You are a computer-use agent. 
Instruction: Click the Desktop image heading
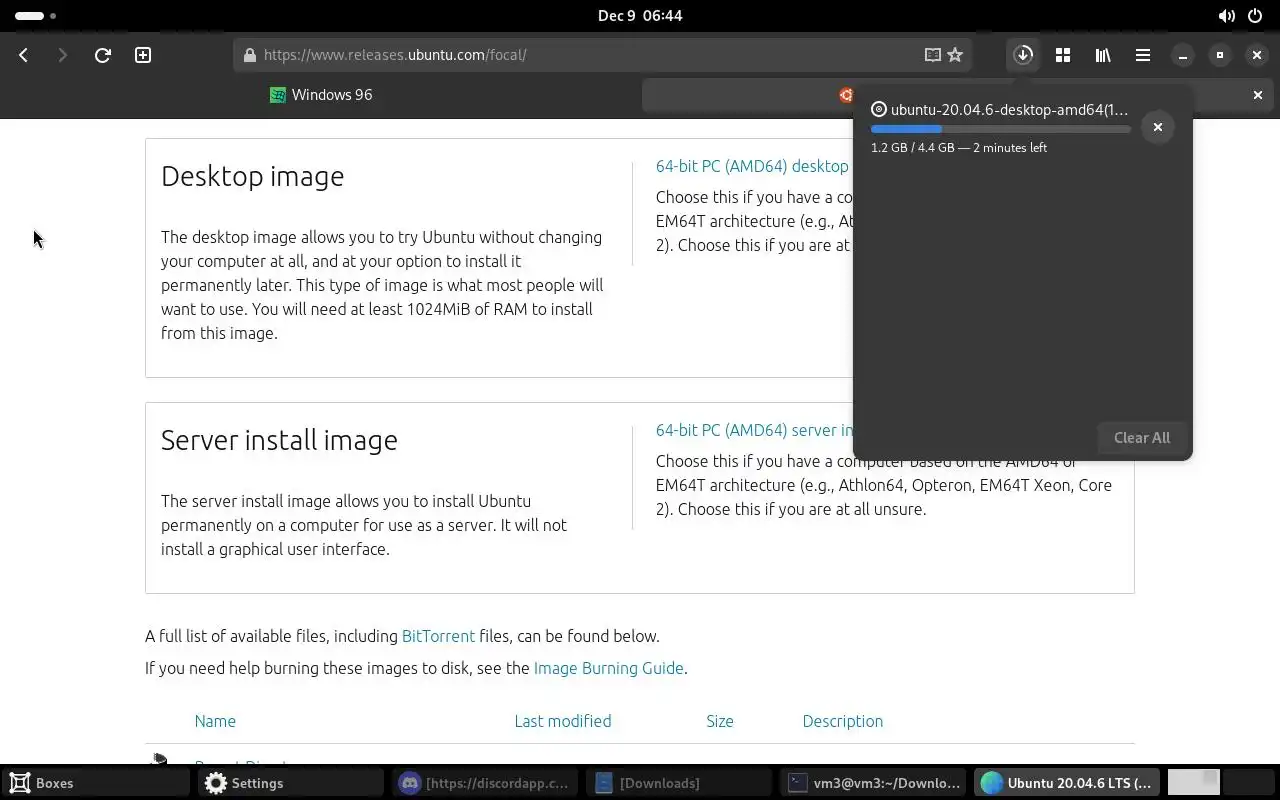point(252,176)
